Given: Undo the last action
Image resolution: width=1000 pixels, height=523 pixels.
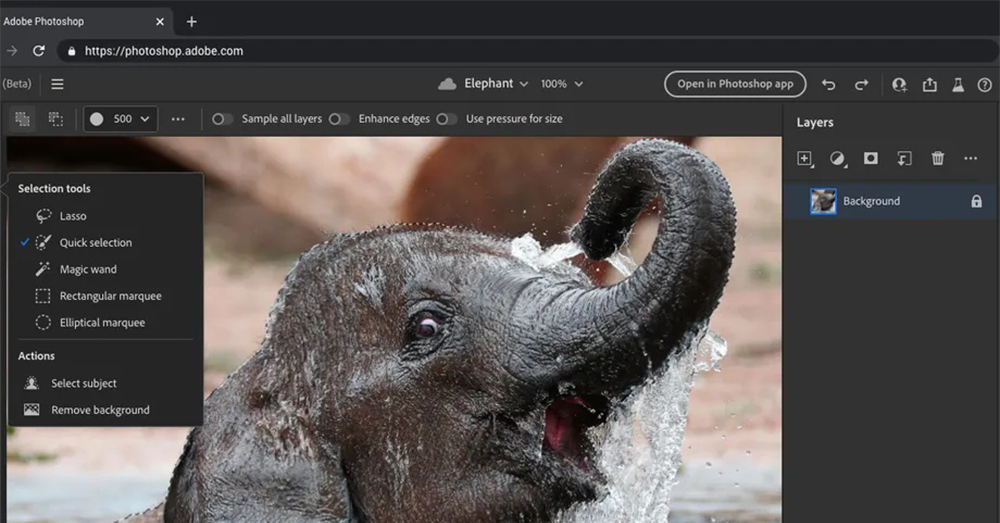Looking at the screenshot, I should (828, 85).
